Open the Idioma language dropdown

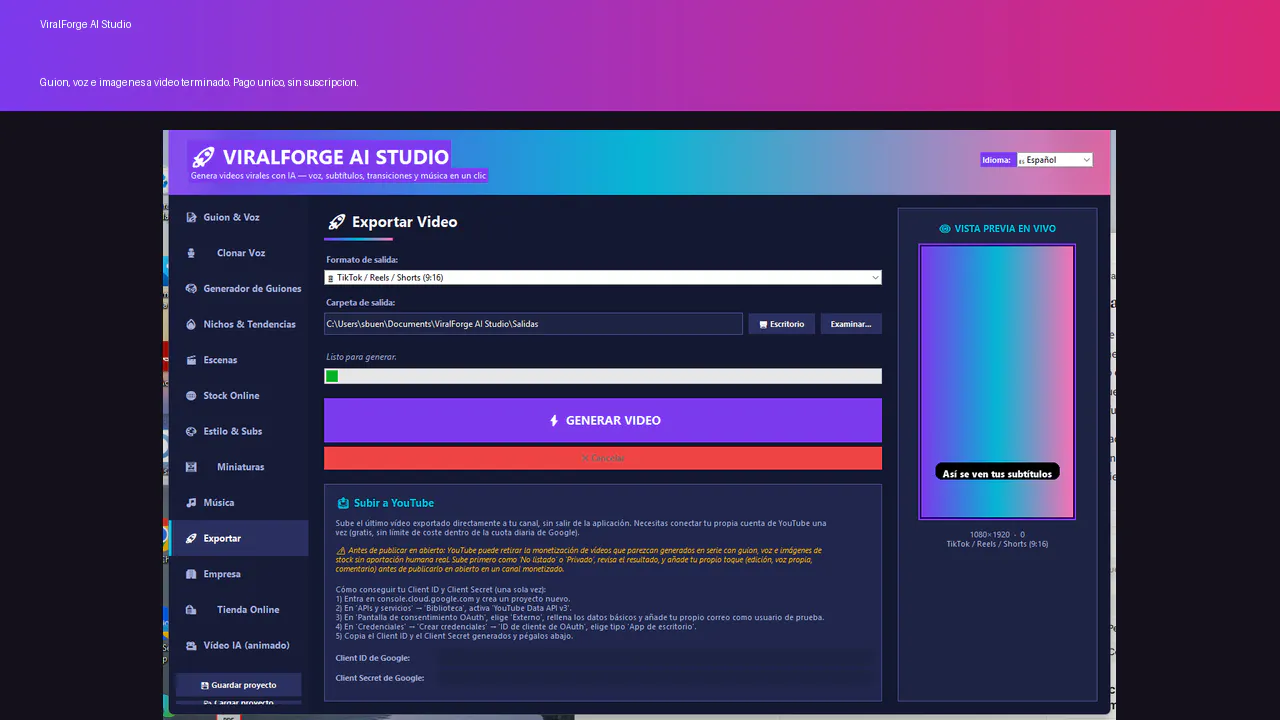point(1054,160)
